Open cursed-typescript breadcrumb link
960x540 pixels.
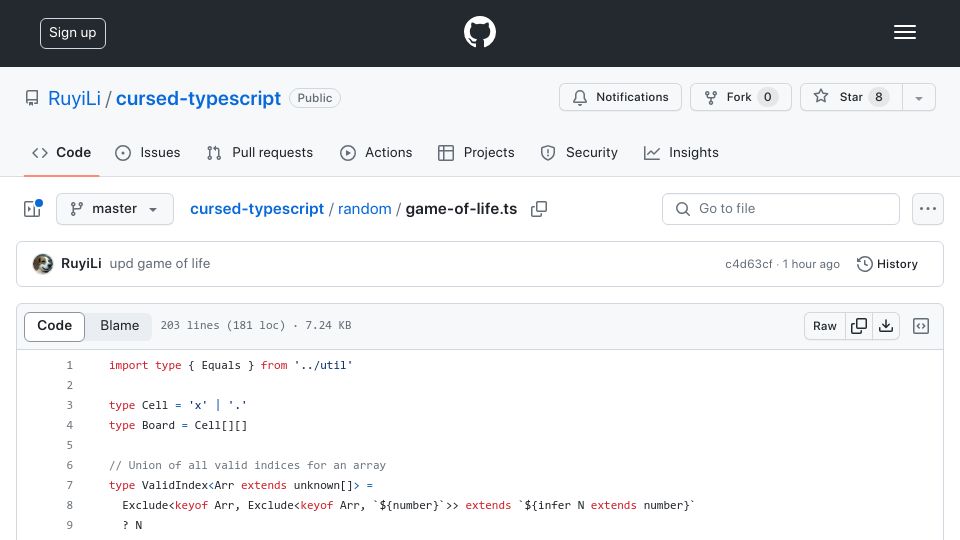pos(257,209)
